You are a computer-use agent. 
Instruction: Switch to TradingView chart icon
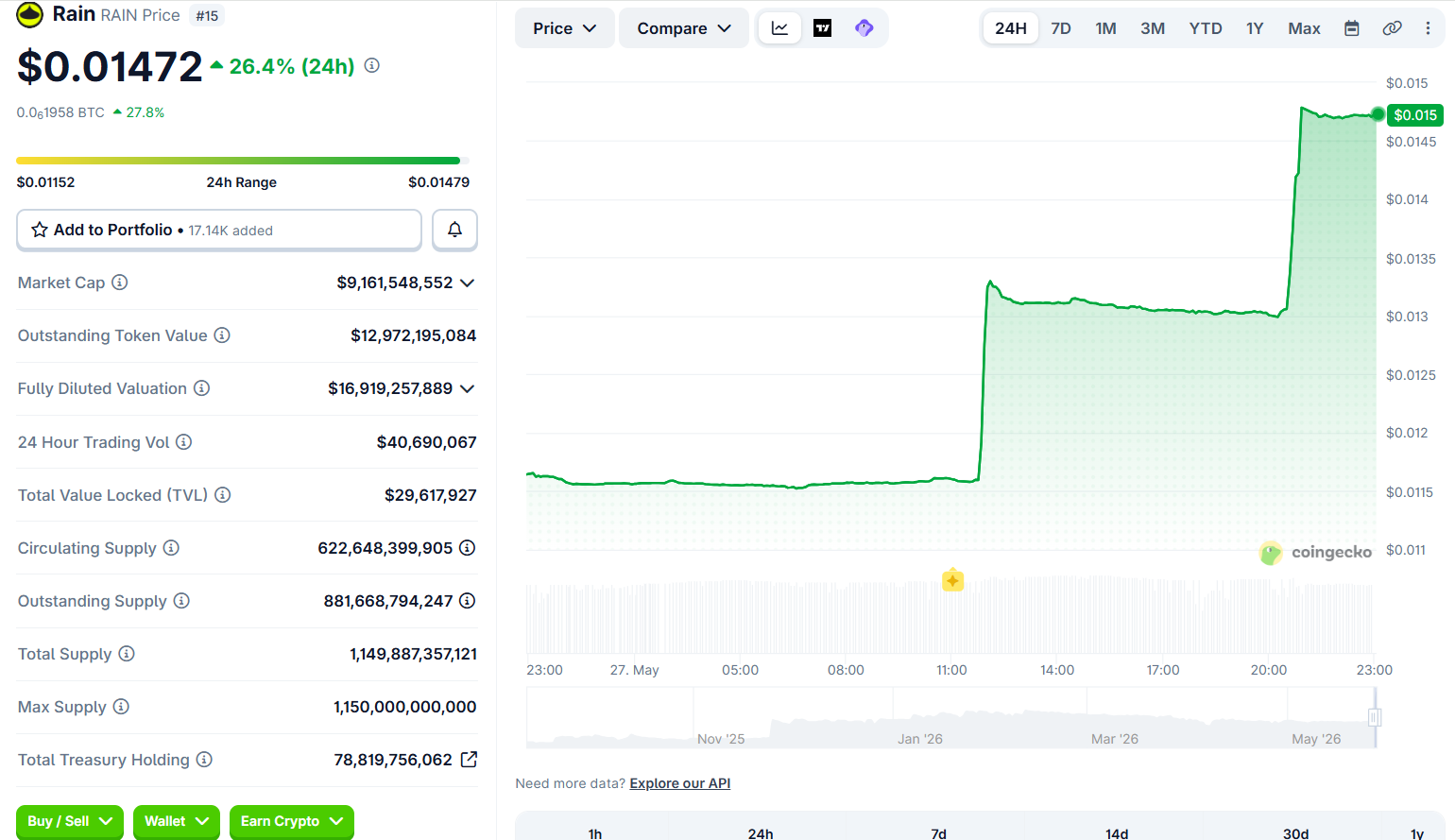pos(823,28)
